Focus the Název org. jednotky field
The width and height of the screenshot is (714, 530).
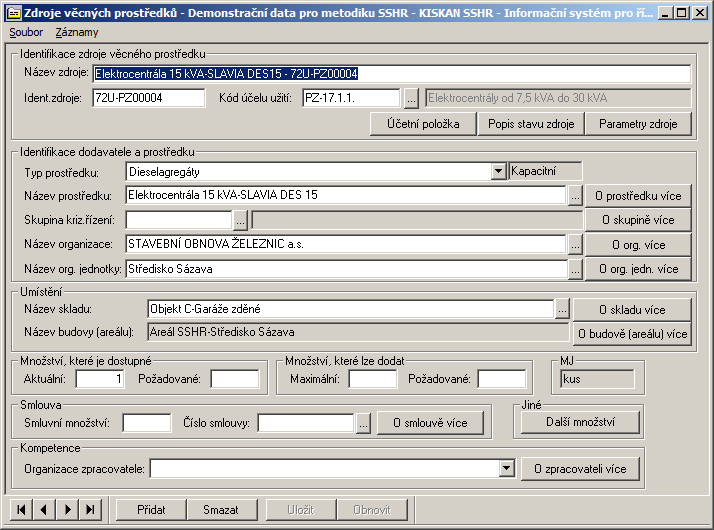point(346,269)
